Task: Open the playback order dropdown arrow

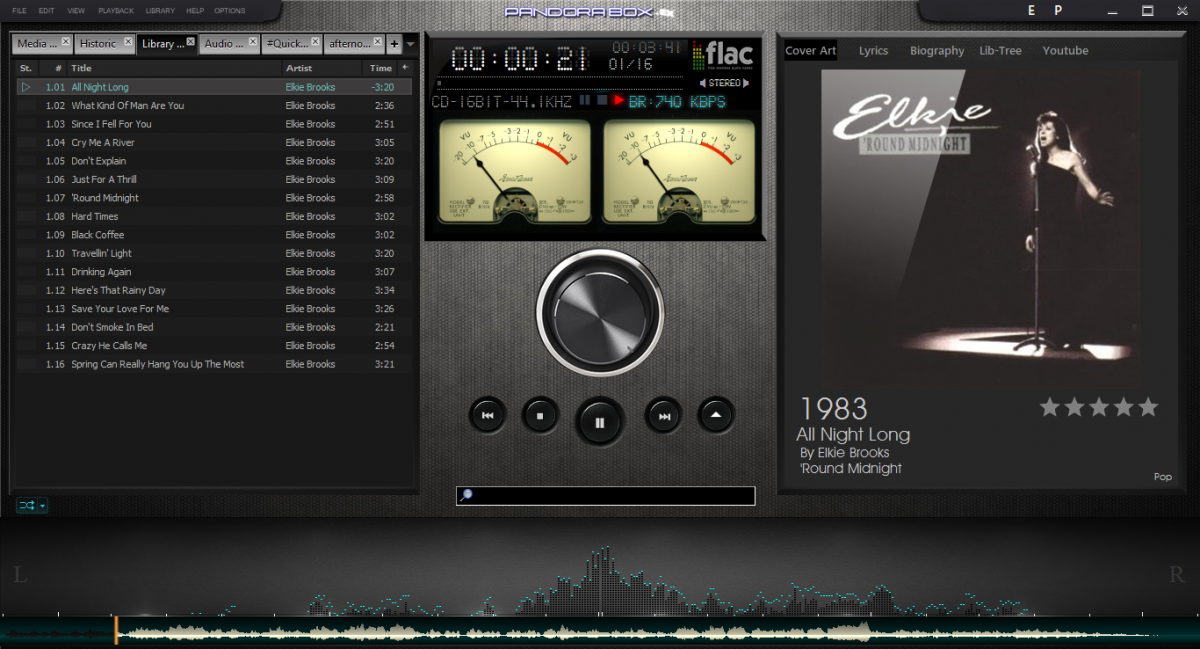Action: pos(42,506)
